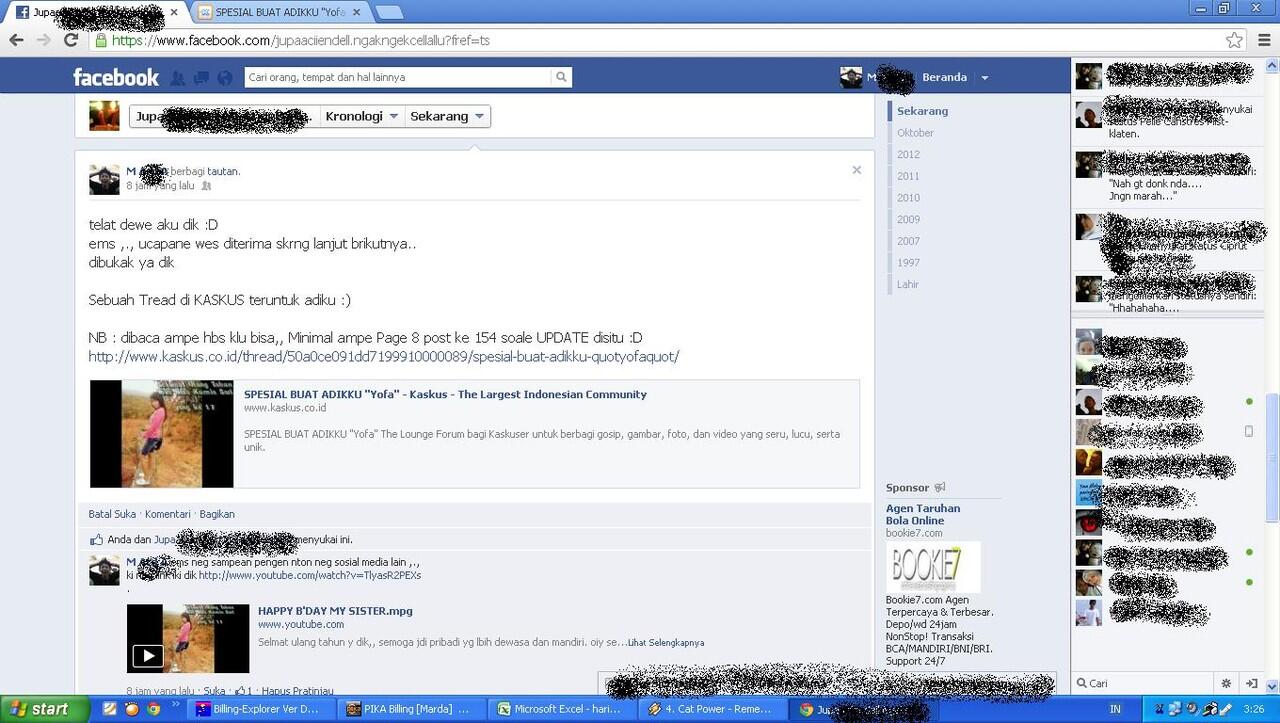Focus chat Cari search field

pos(1143,683)
